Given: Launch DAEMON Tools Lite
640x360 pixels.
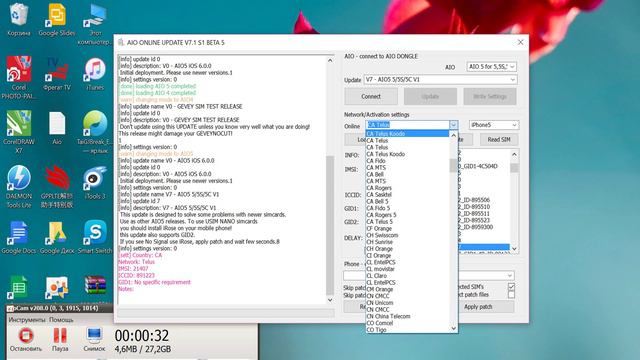Looking at the screenshot, I should click(19, 186).
